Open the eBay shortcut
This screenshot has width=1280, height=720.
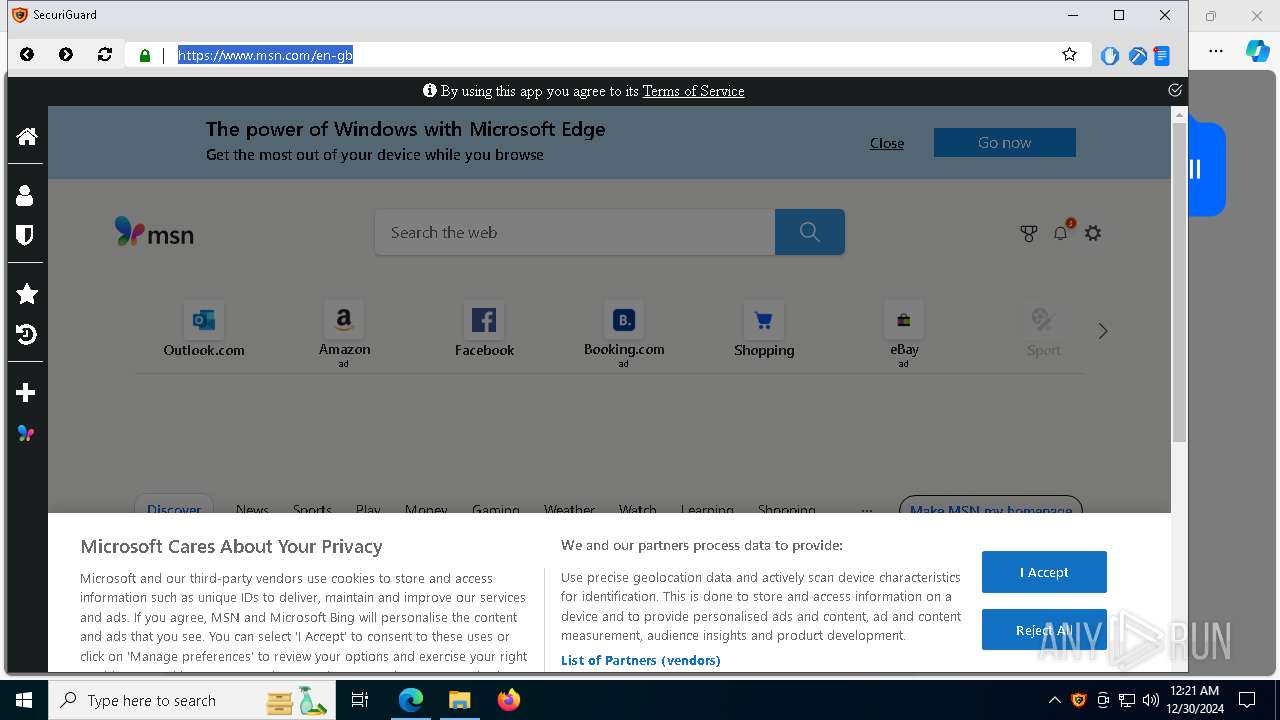(904, 334)
